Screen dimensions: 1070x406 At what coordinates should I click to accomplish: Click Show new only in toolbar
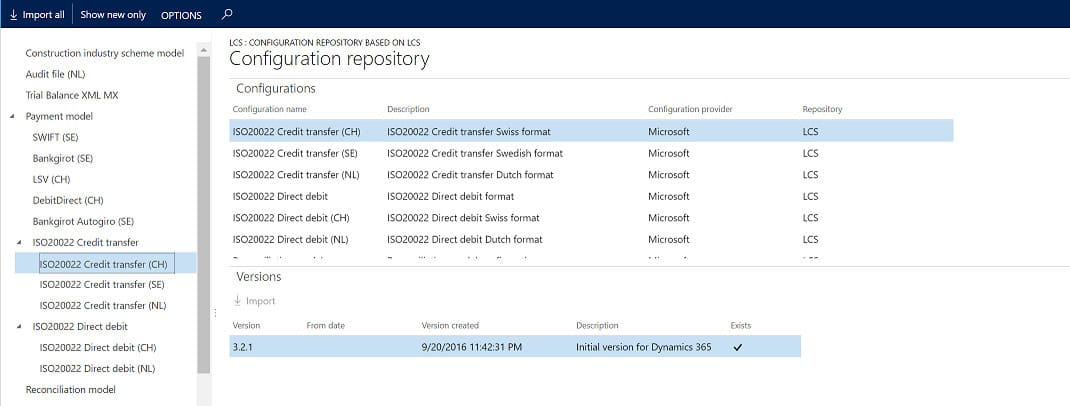point(114,15)
